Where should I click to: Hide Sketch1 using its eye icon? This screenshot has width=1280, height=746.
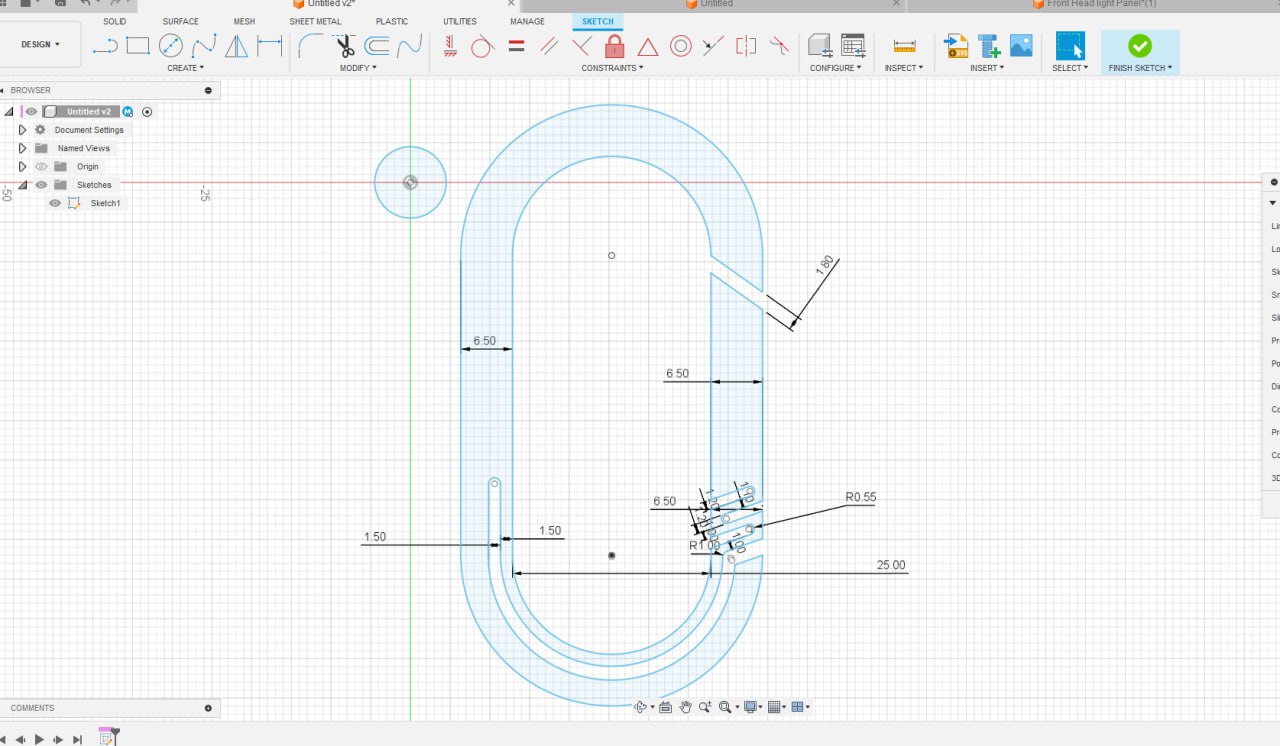pos(55,203)
